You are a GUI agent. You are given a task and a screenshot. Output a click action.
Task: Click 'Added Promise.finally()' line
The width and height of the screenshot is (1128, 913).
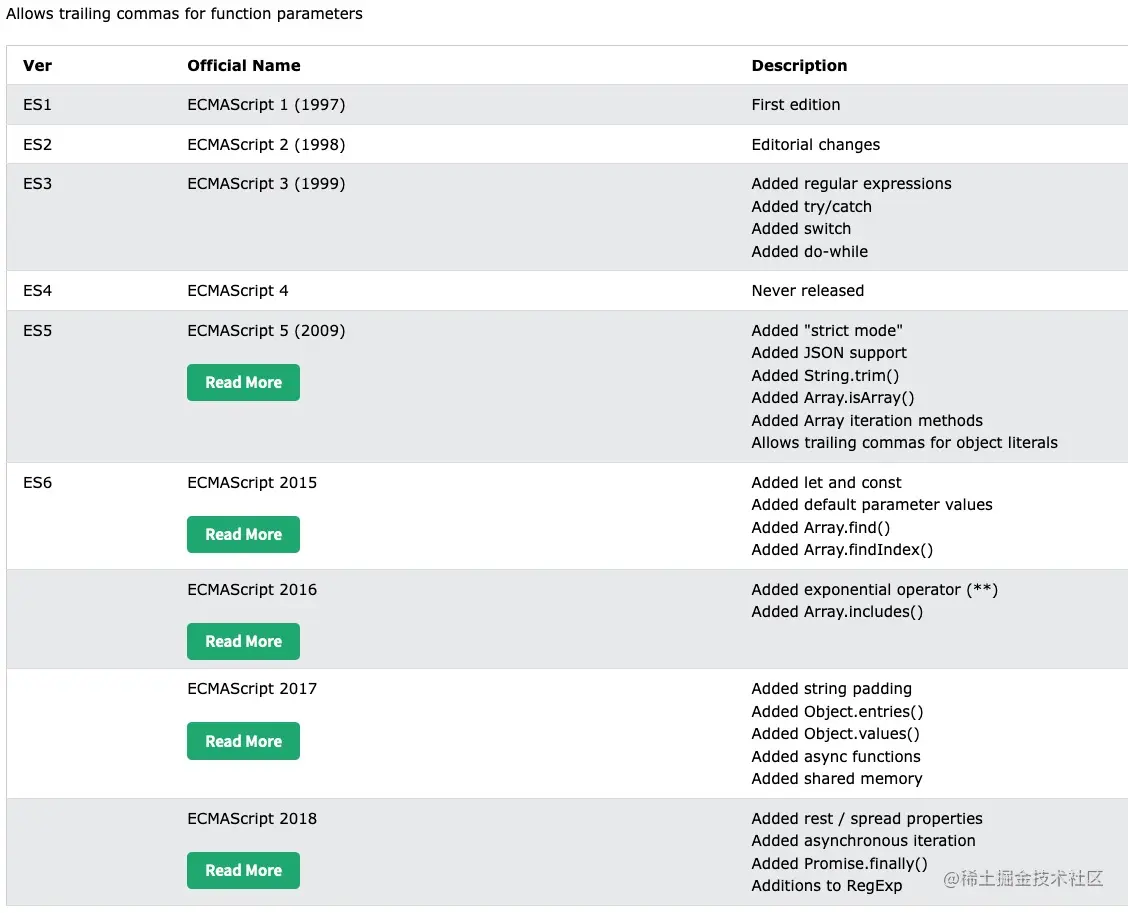(840, 864)
